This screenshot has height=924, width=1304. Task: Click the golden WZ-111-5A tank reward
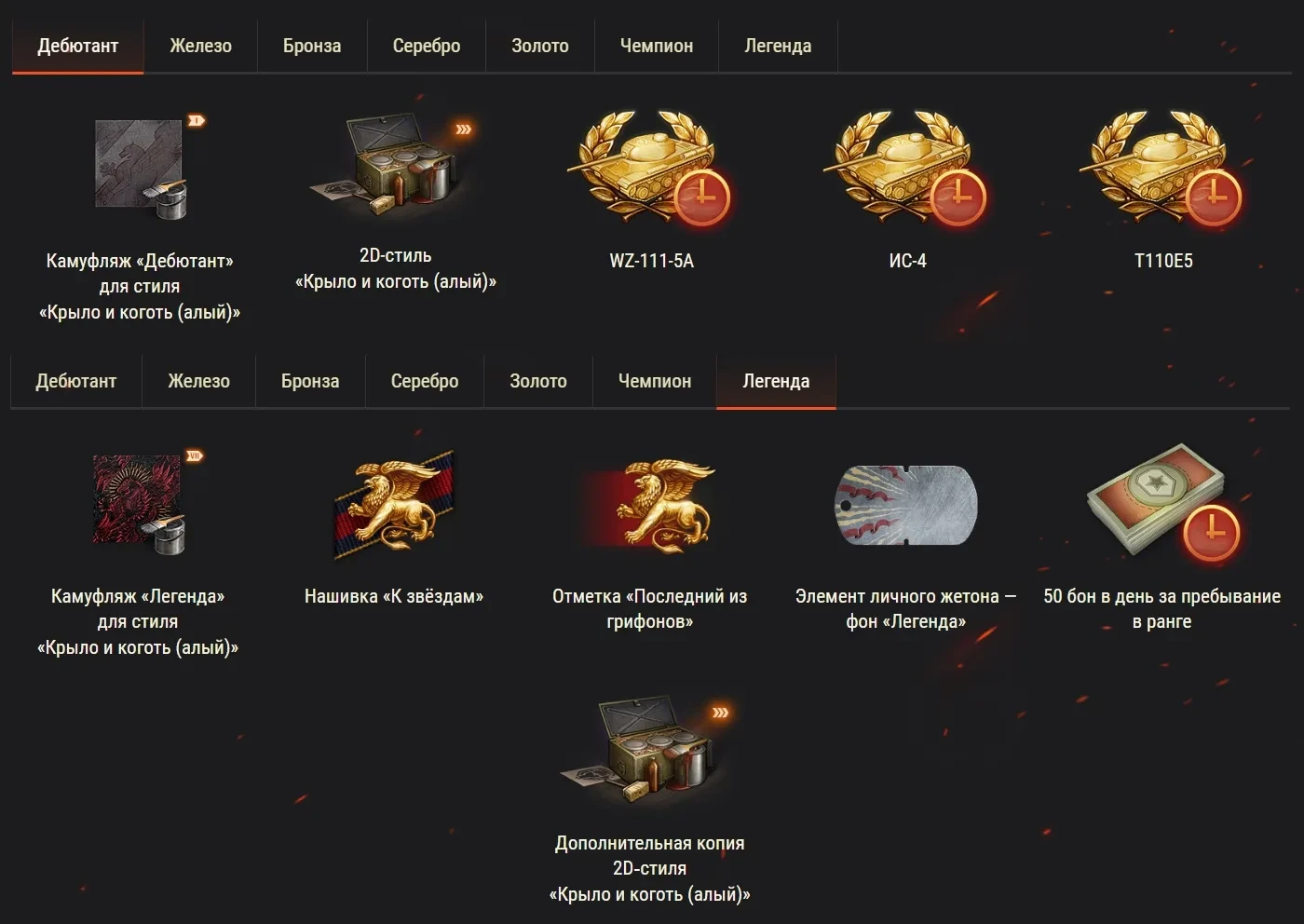click(651, 169)
